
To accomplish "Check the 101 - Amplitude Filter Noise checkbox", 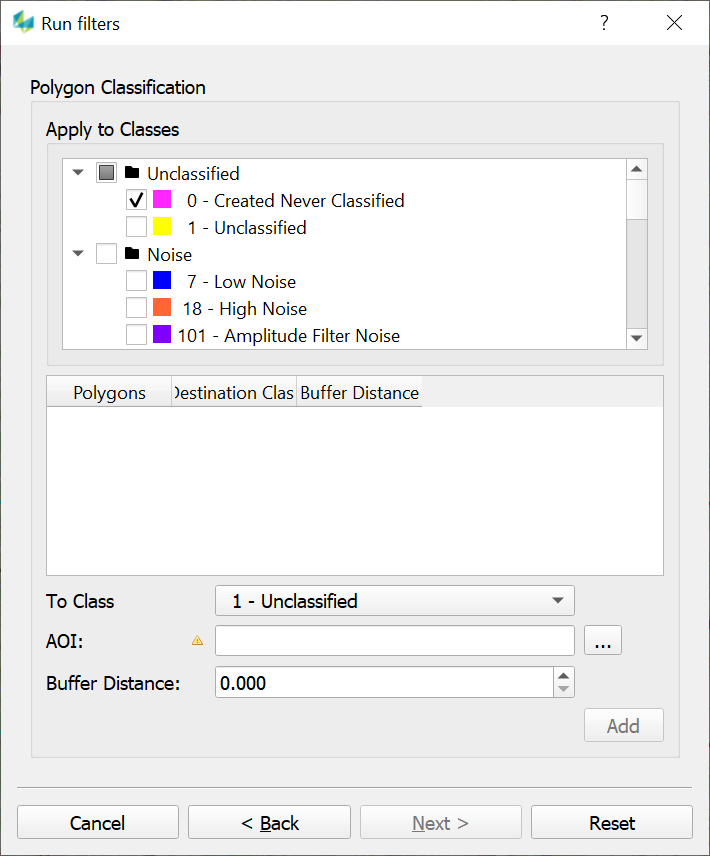I will tap(137, 335).
